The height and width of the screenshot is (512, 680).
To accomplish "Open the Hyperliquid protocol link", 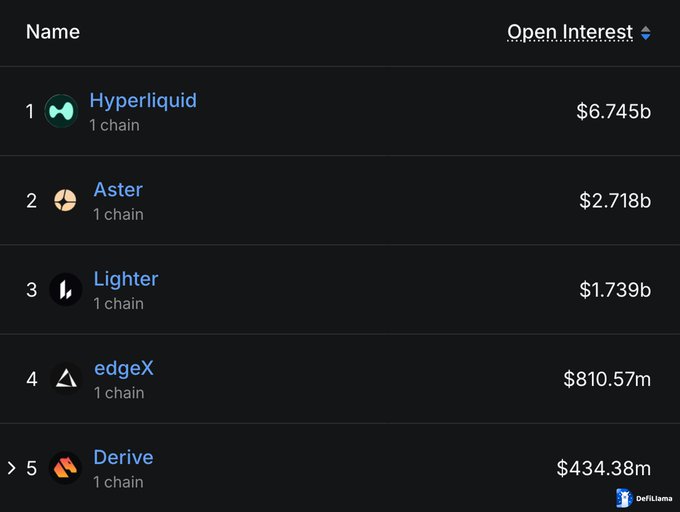I will 143,100.
